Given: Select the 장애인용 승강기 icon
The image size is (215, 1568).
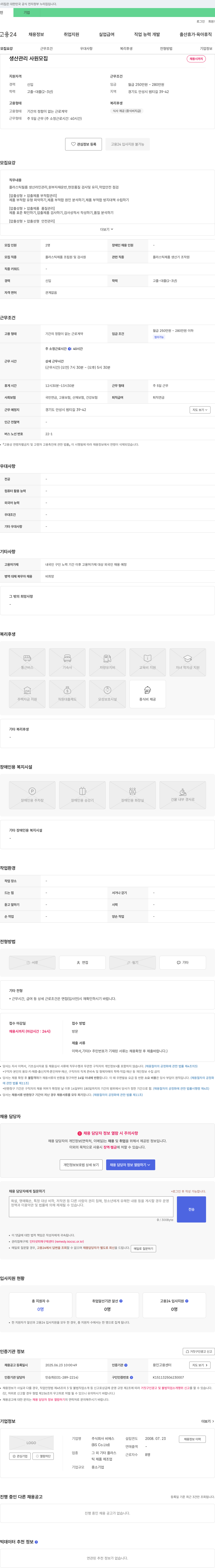Looking at the screenshot, I should [x=82, y=795].
